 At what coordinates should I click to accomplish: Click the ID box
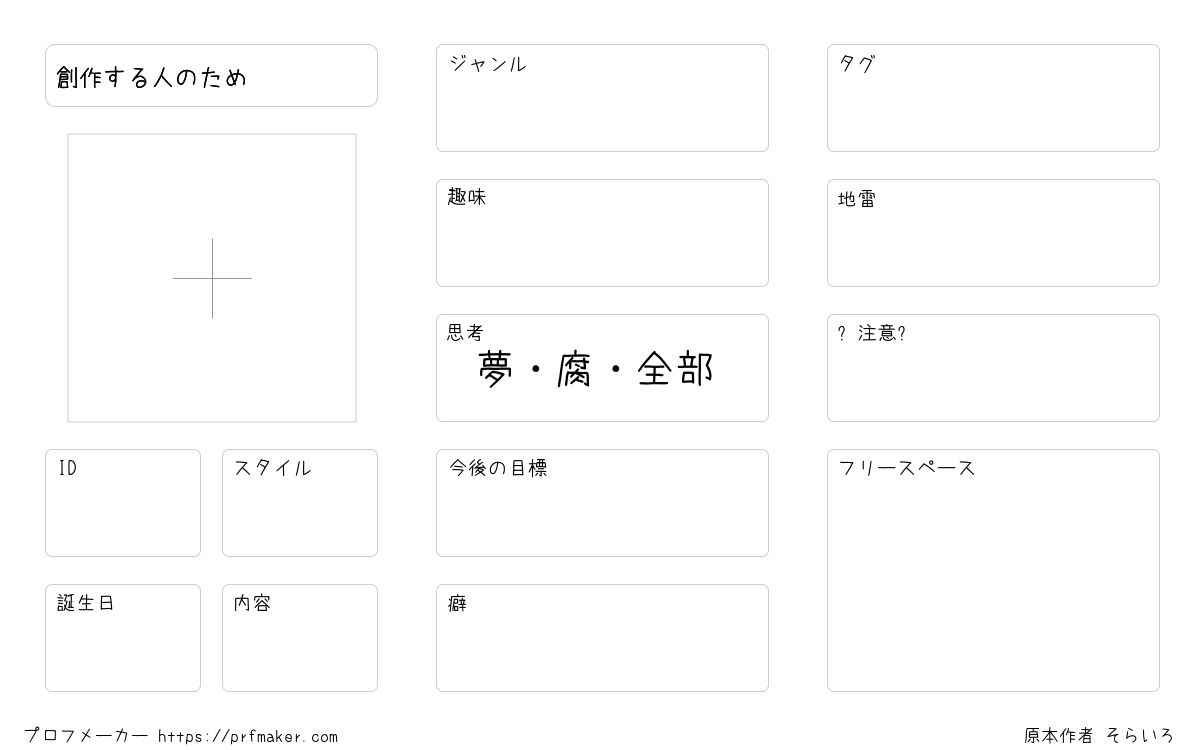123,503
